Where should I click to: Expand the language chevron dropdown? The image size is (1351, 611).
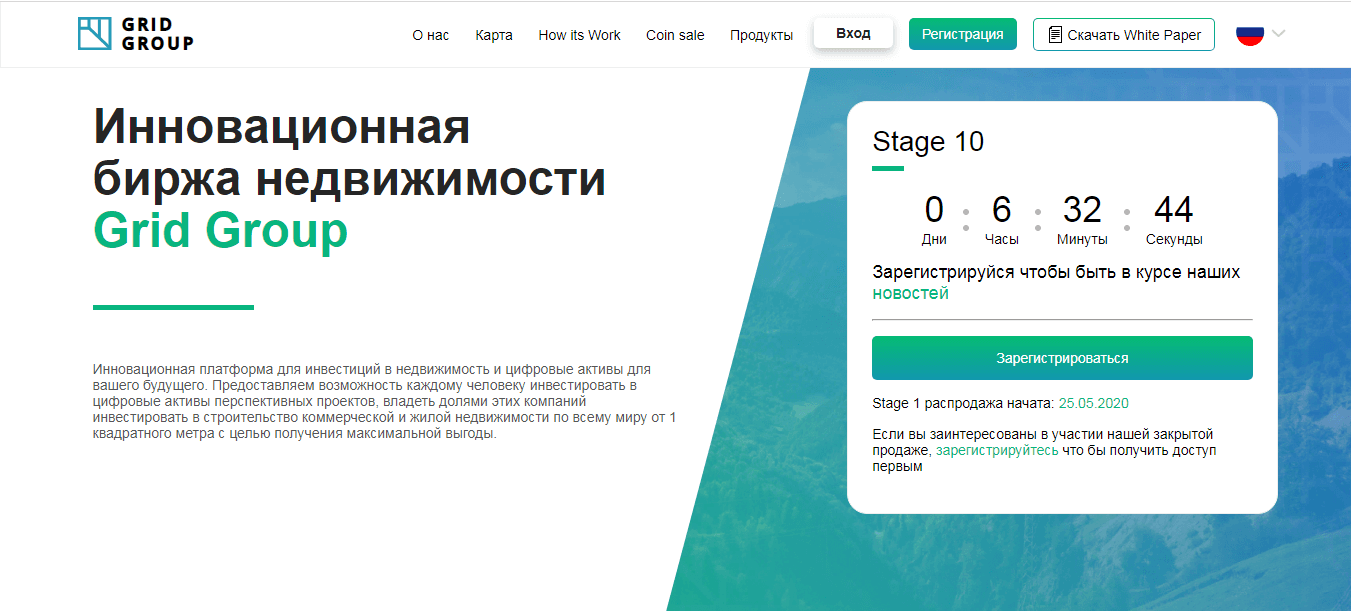click(1278, 34)
